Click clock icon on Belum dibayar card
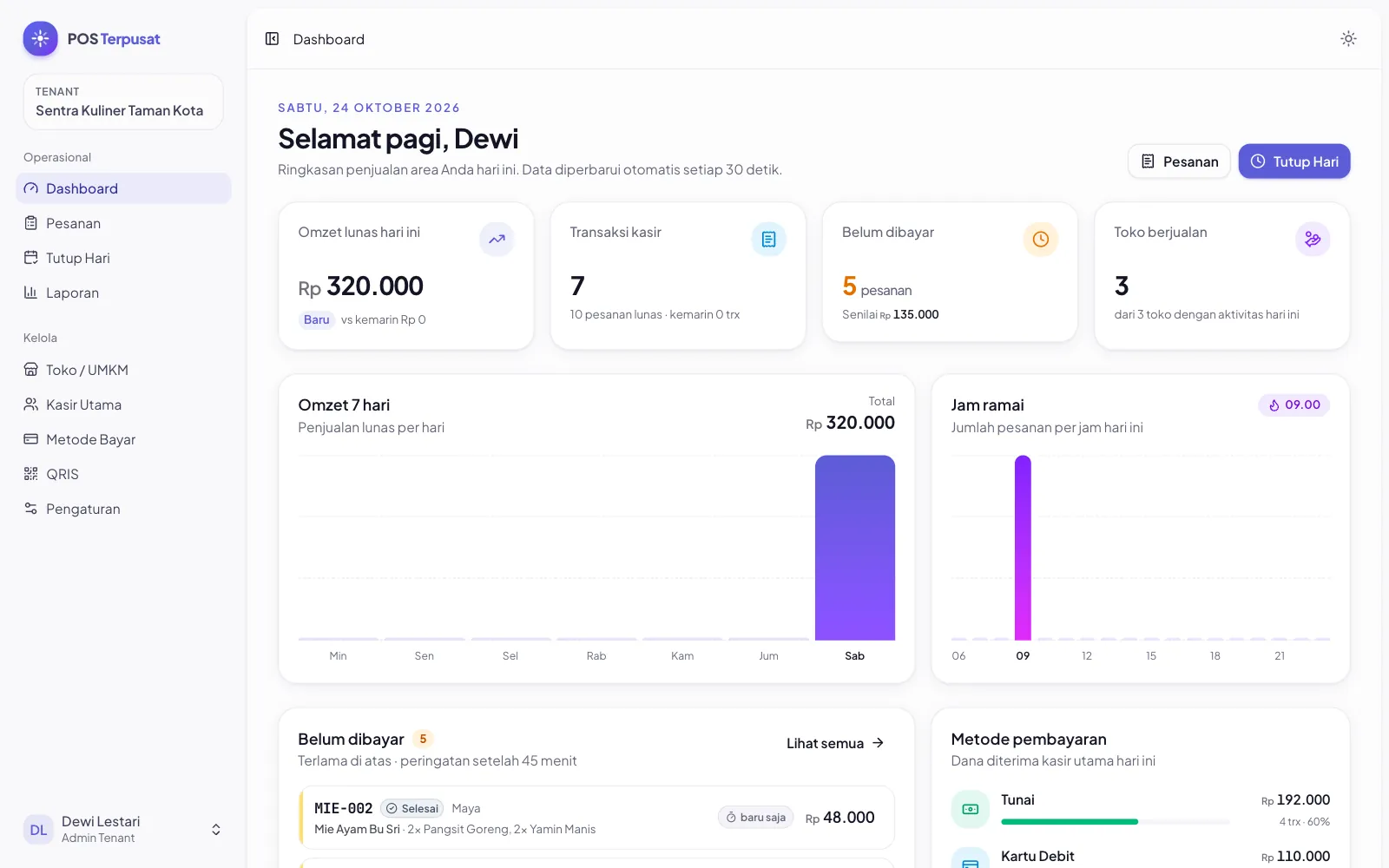 (1041, 240)
